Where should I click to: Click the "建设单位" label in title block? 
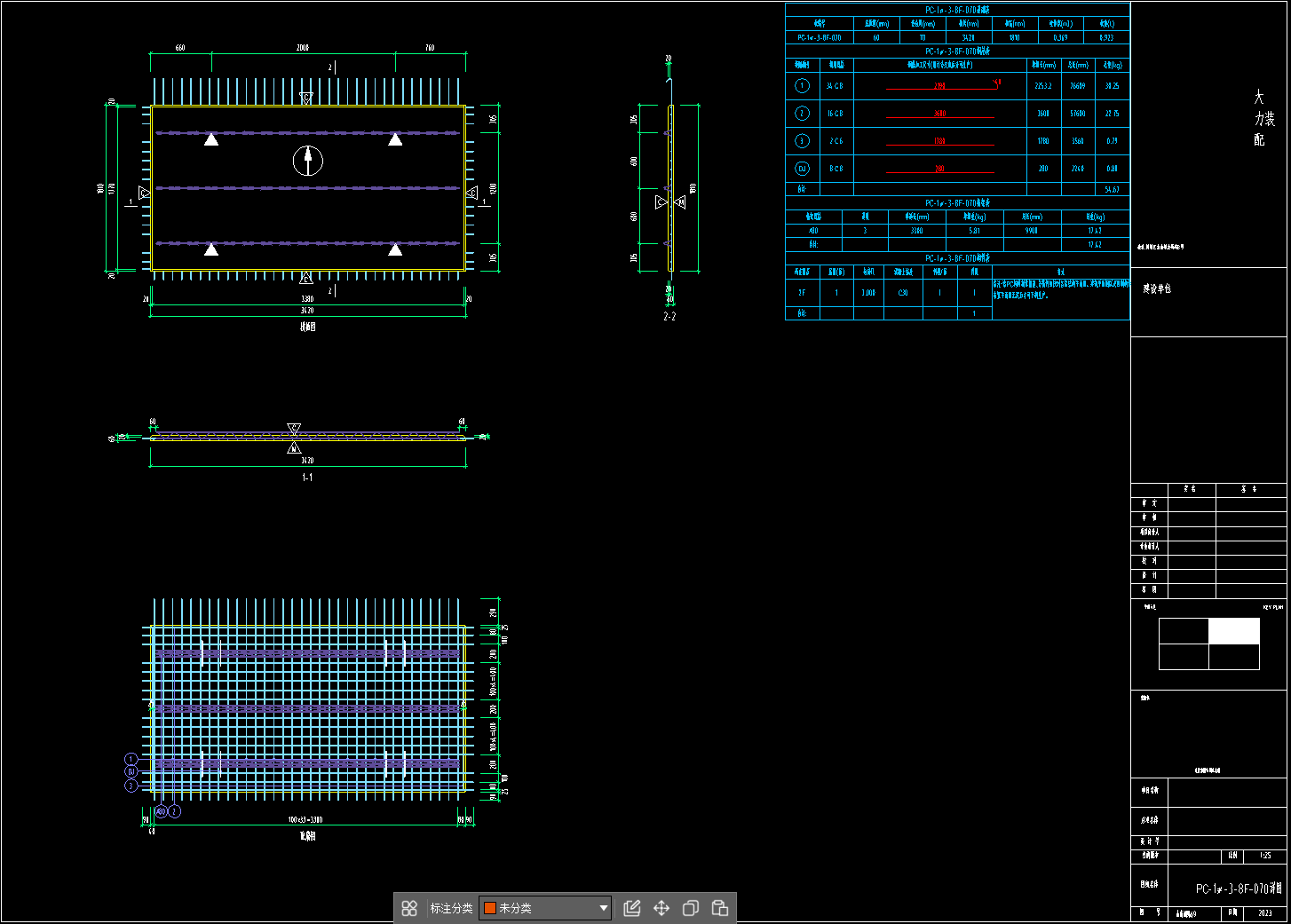click(1157, 288)
